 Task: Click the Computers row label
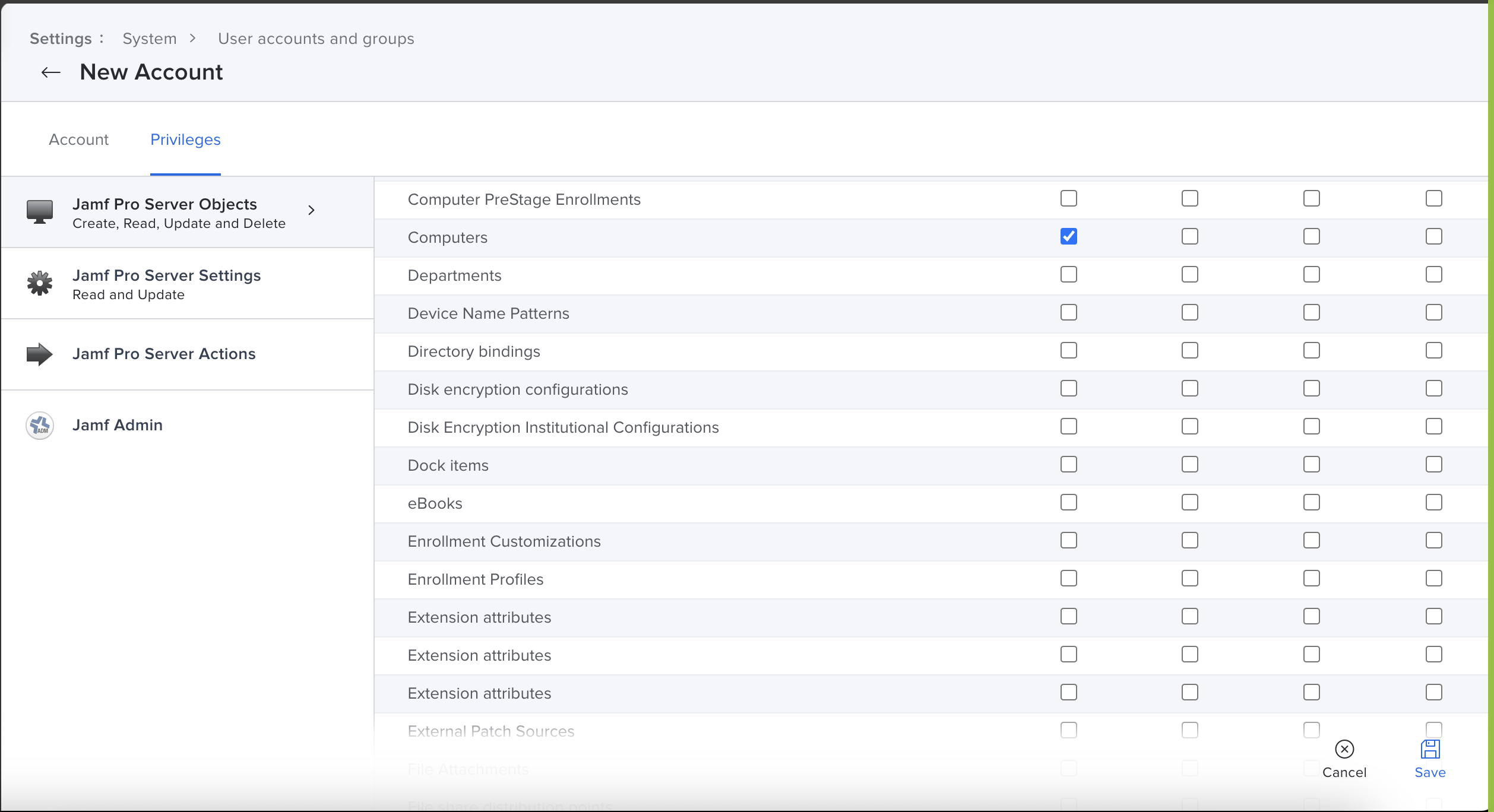click(x=447, y=237)
